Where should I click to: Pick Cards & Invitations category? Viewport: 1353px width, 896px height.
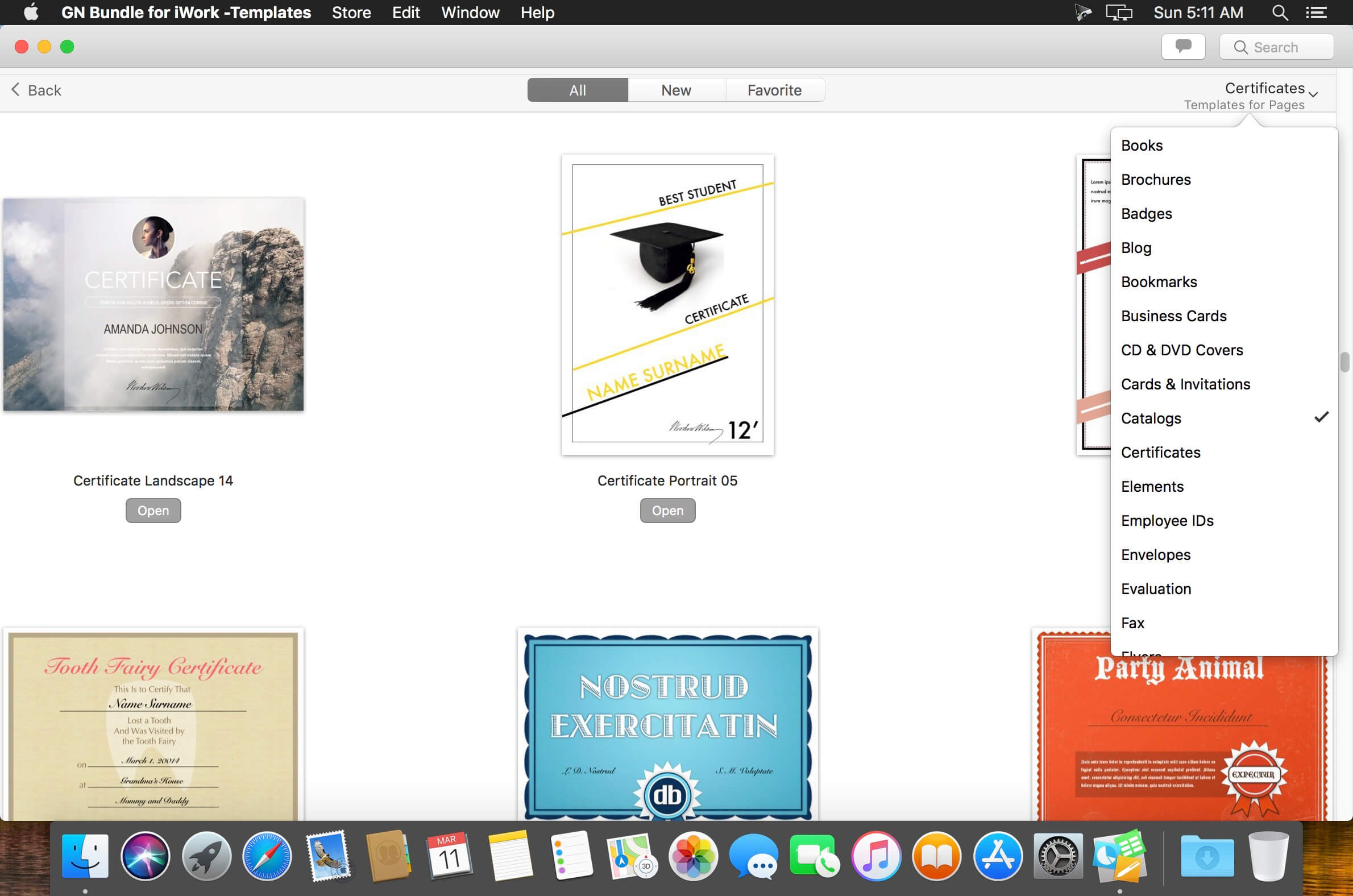[1224, 384]
